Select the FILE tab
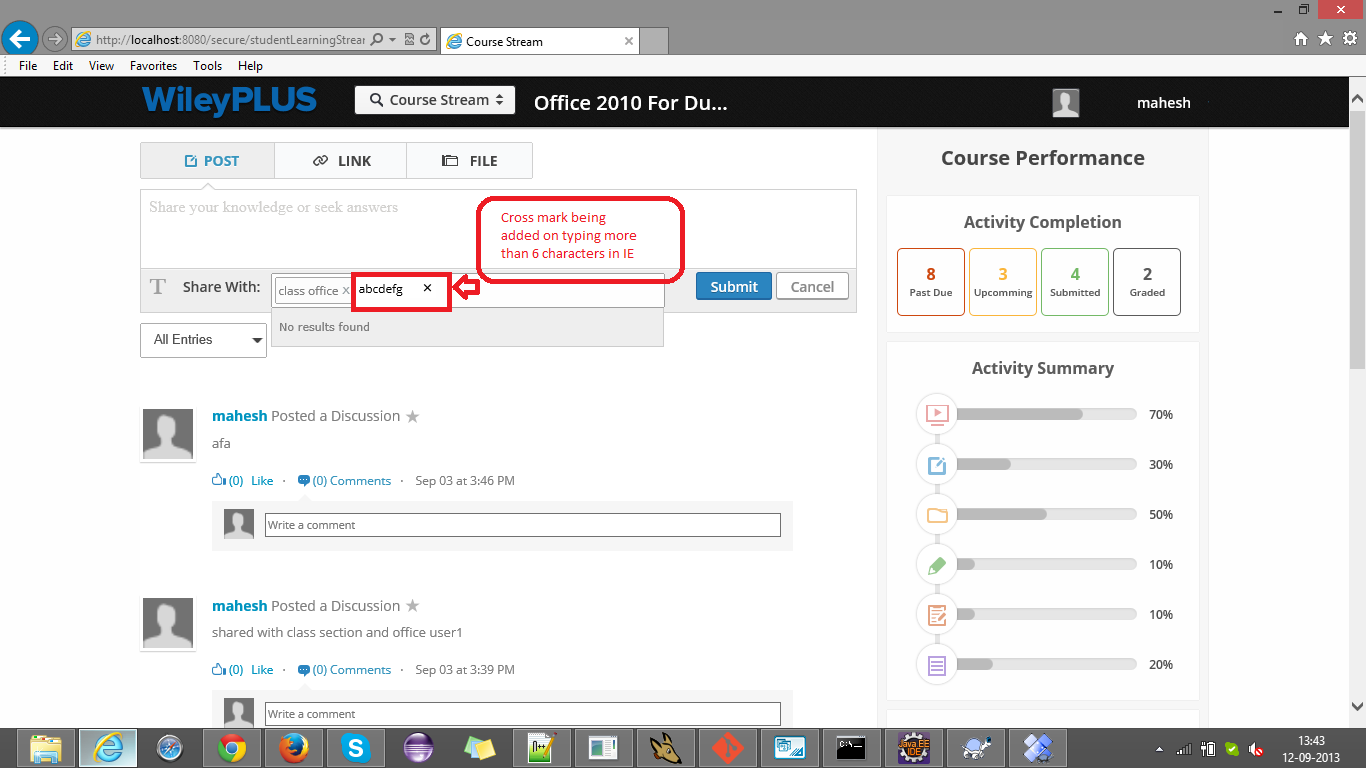Screen dimensions: 1366x768 [470, 160]
